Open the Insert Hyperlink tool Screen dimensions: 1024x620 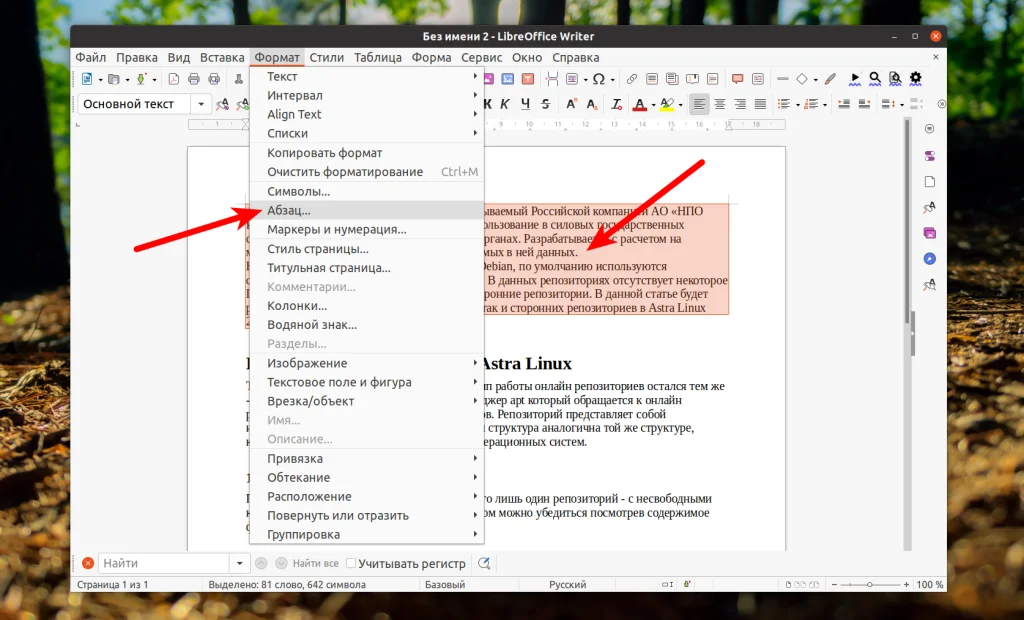pyautogui.click(x=630, y=77)
